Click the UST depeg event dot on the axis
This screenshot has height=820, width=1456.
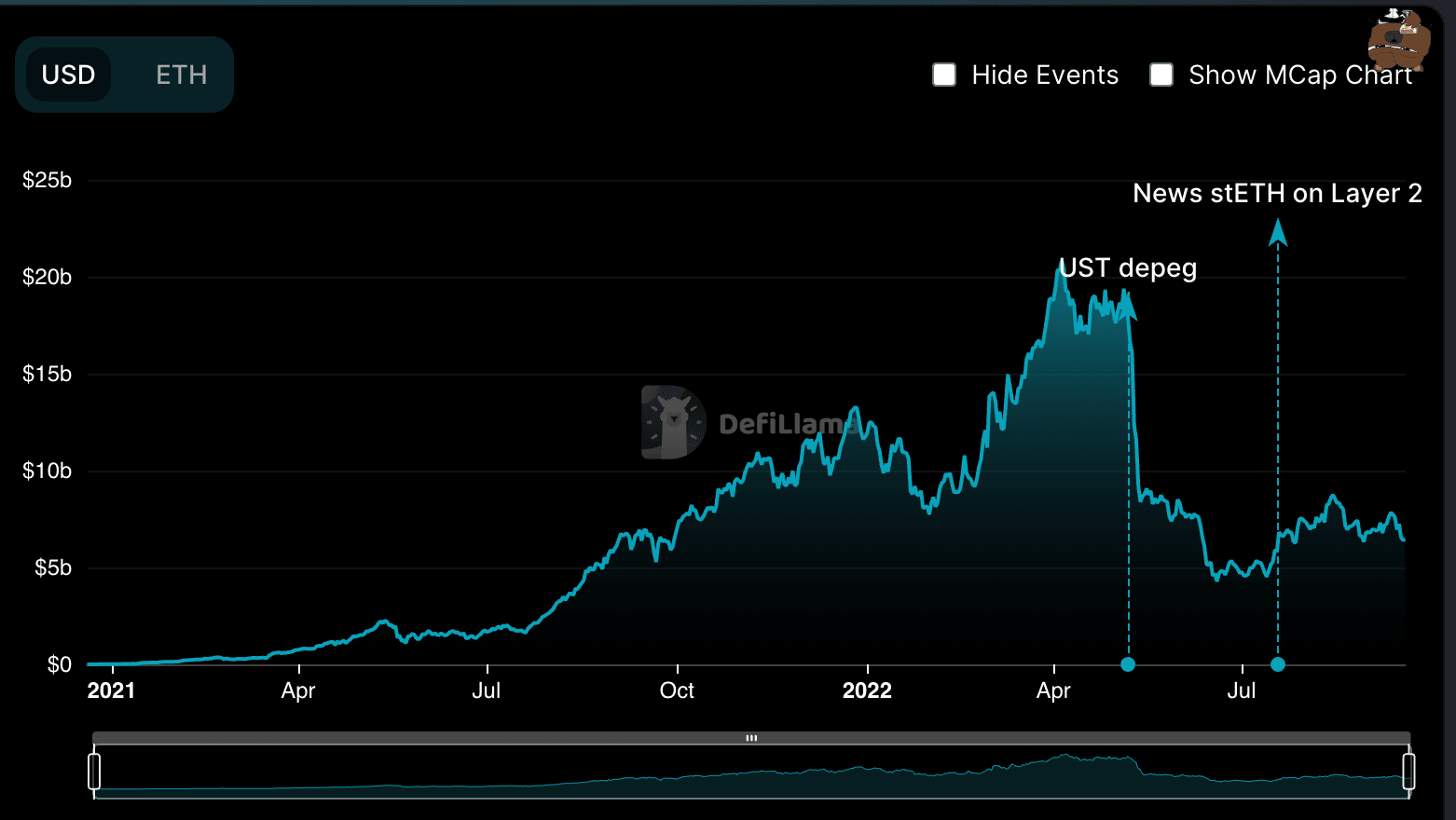pos(1128,664)
